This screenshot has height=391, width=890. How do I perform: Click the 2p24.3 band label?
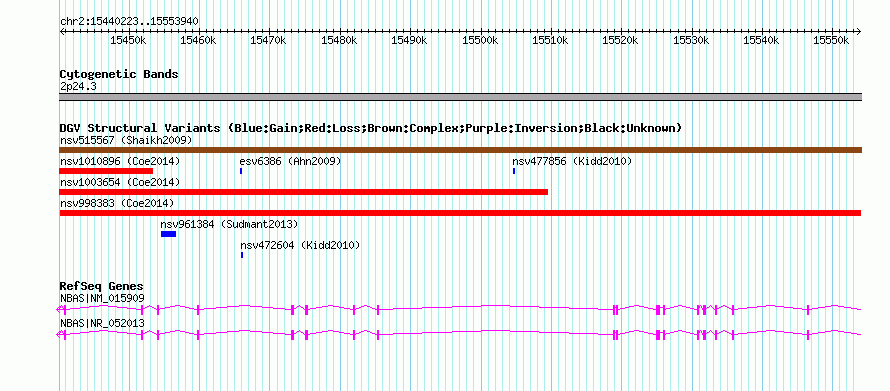pos(78,86)
